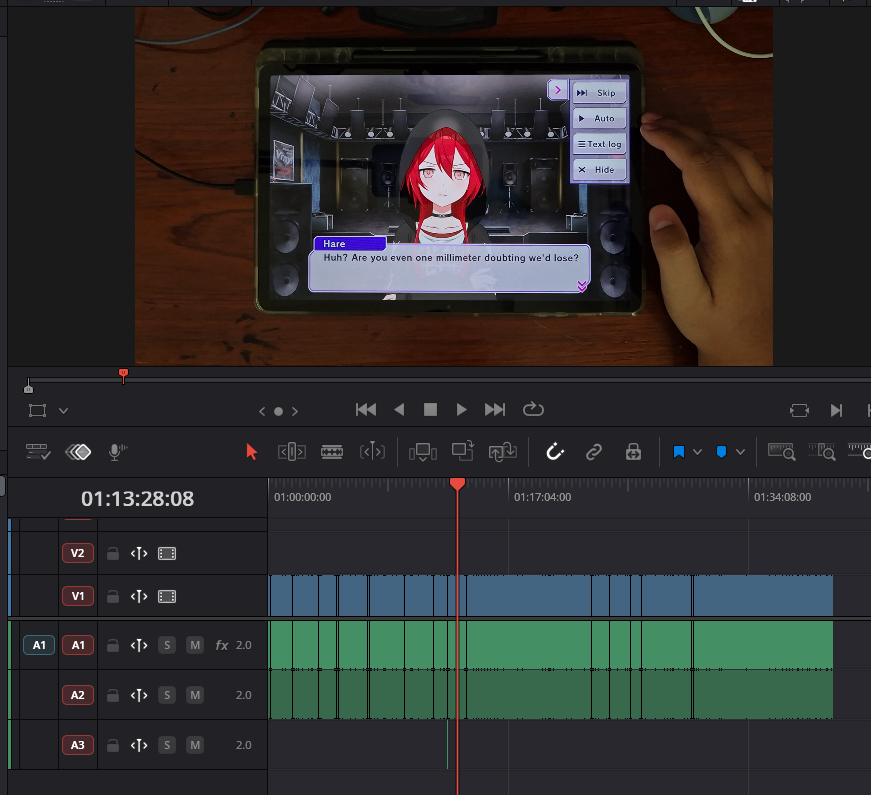This screenshot has height=795, width=871.
Task: Expand the viewer overlay mode dropdown
Action: [x=63, y=411]
